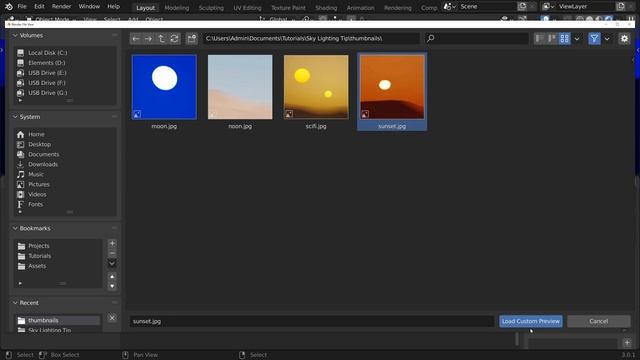Expand the System list triangle
The image size is (640, 360).
(x=20, y=212)
